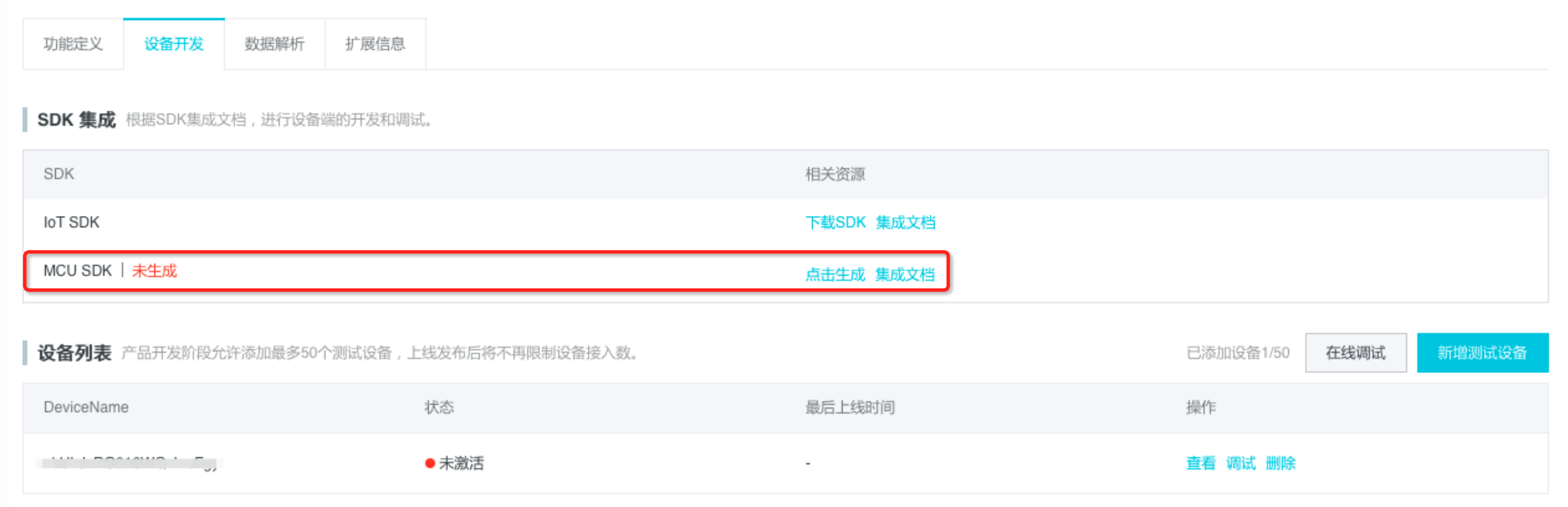The width and height of the screenshot is (1568, 507).
Task: Click 查看 link for the device
Action: pyautogui.click(x=1200, y=464)
